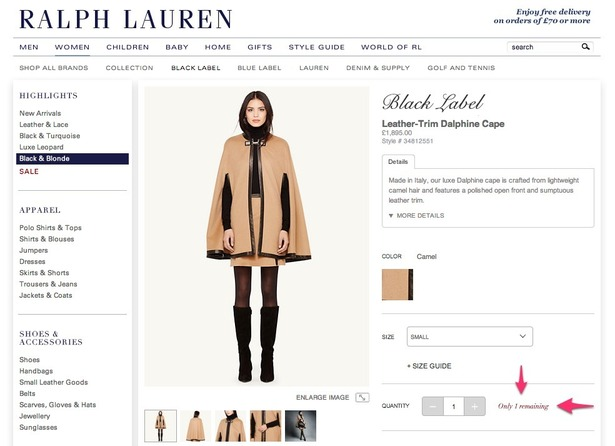Switch to the Details tab
615x446 pixels.
tap(398, 162)
